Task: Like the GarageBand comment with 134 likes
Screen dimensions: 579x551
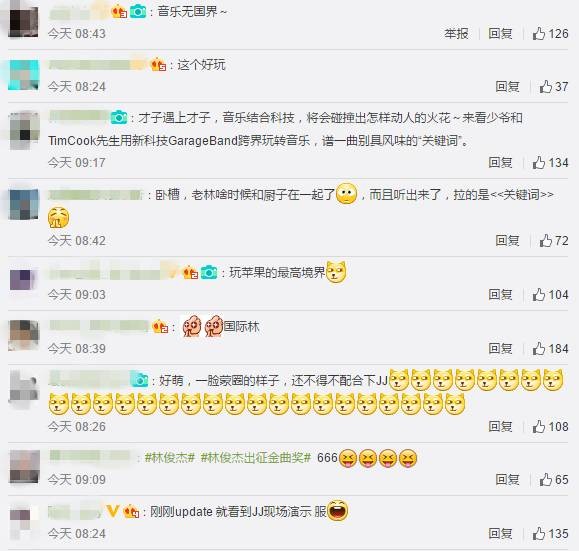Action: (539, 162)
